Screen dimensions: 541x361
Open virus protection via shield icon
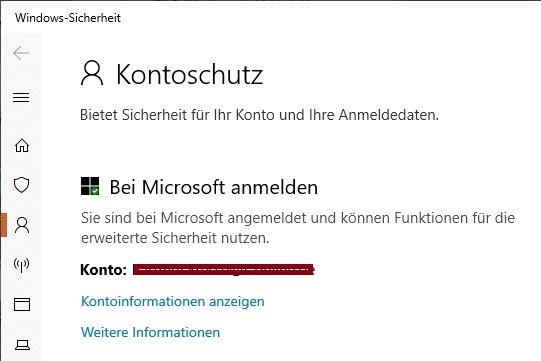point(21,185)
